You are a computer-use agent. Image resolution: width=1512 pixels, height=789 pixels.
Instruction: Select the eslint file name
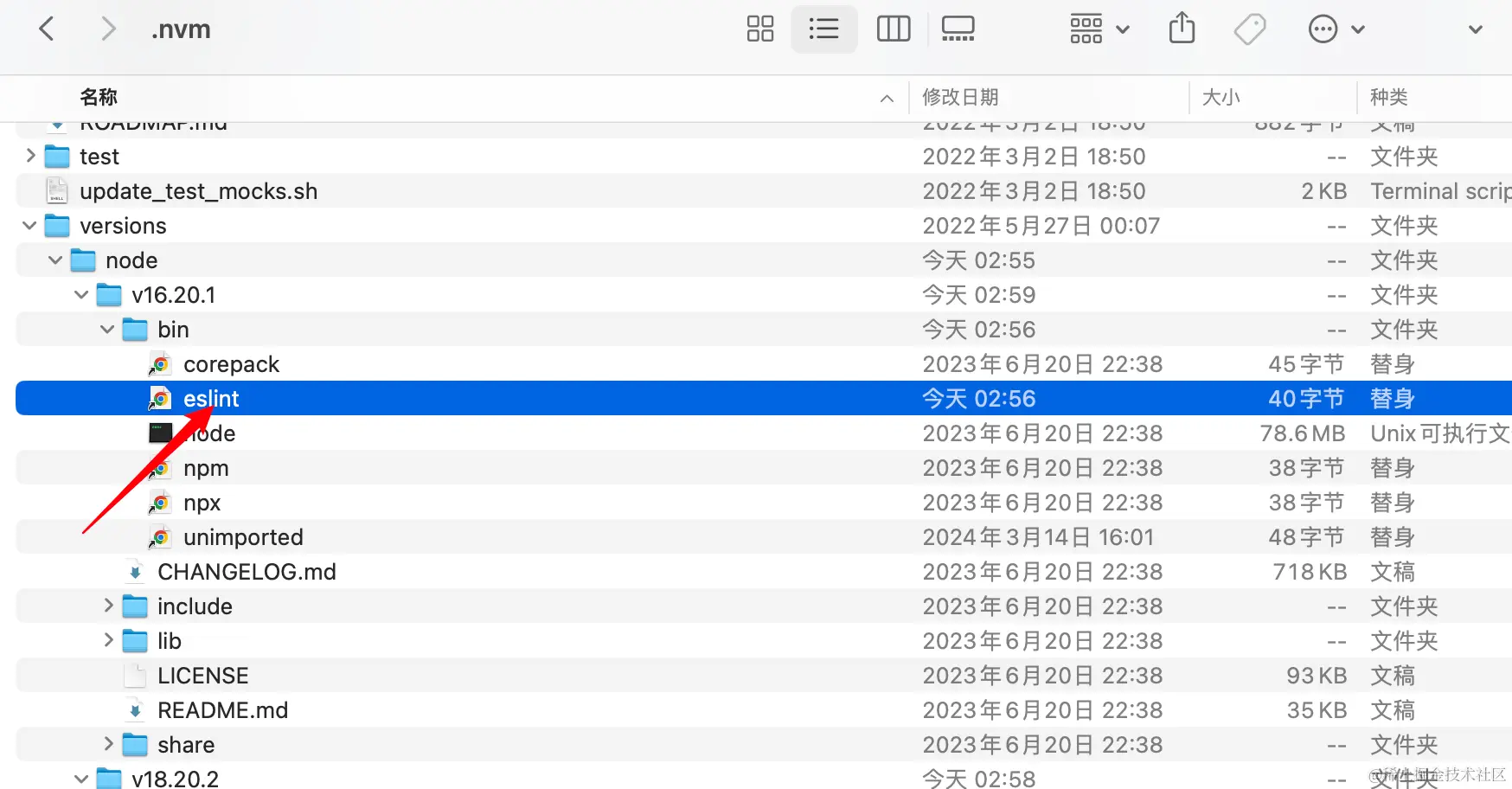(x=211, y=399)
